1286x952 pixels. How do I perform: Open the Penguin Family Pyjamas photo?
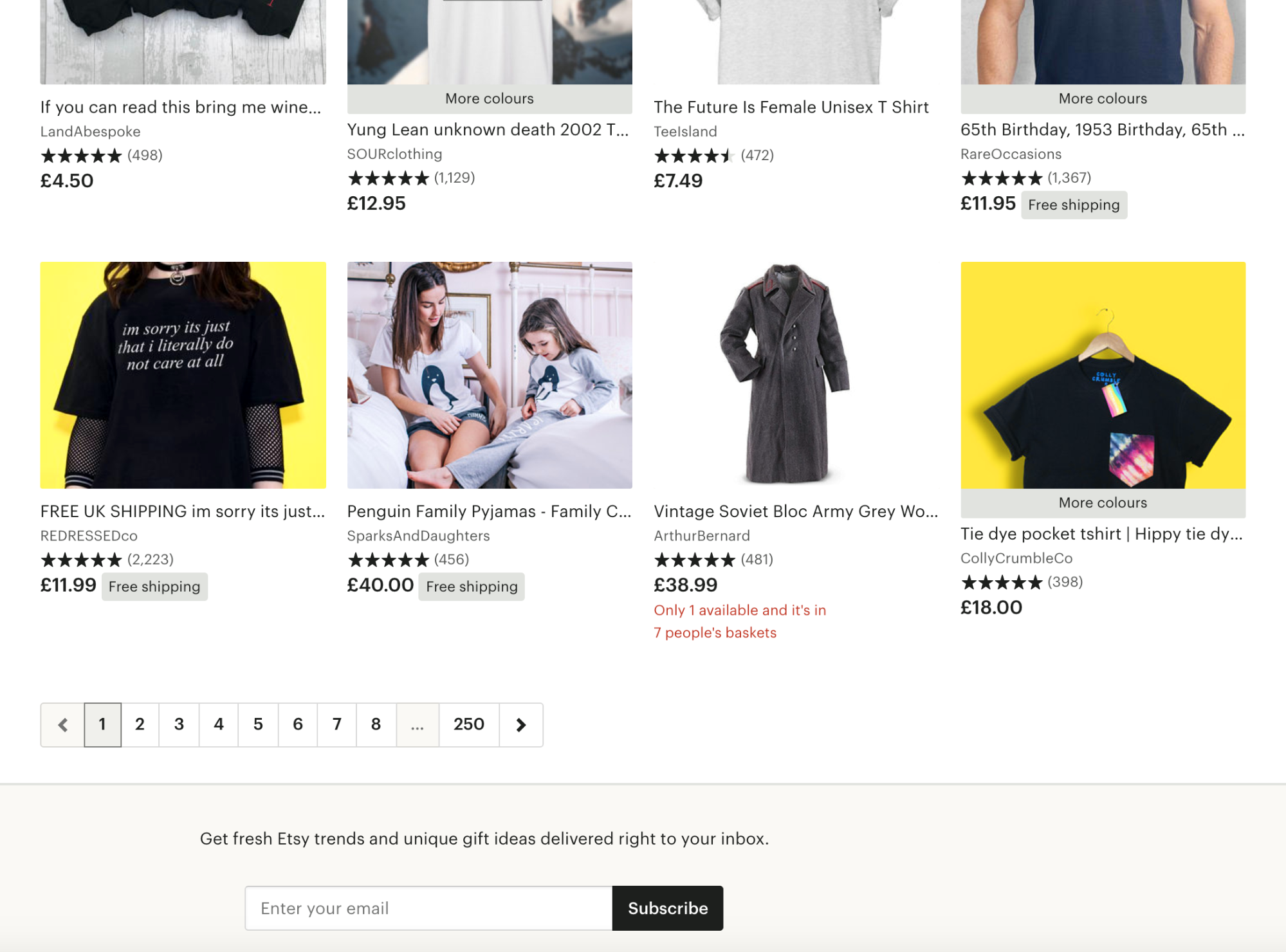(x=490, y=374)
